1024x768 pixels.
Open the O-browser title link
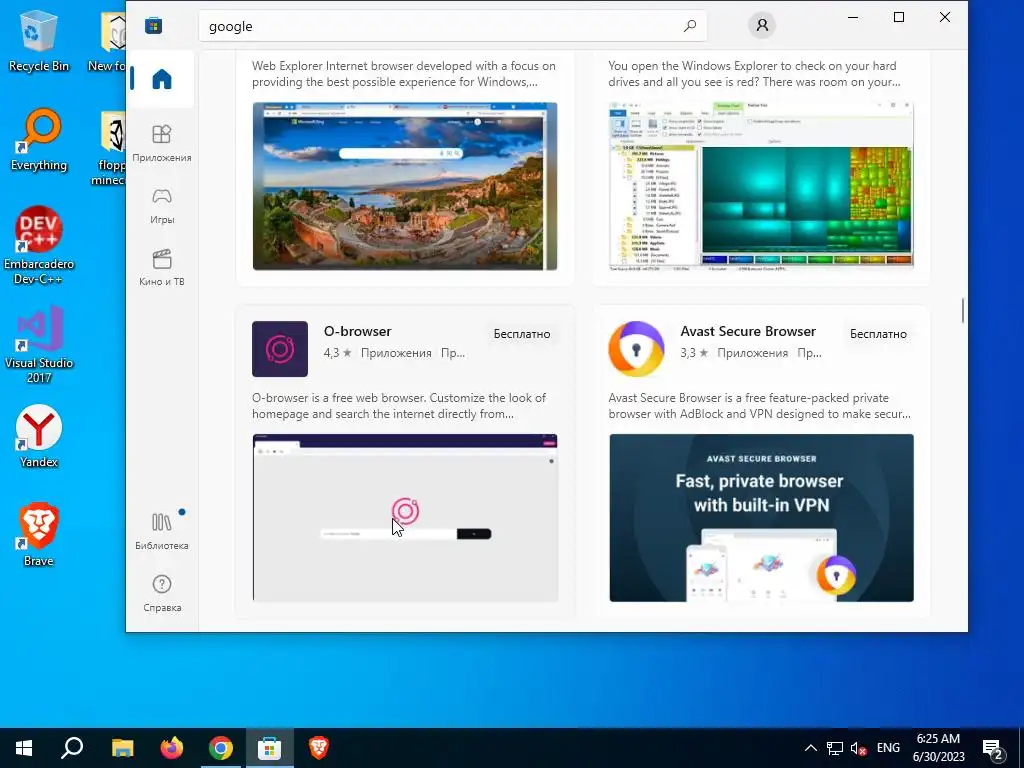pyautogui.click(x=357, y=331)
